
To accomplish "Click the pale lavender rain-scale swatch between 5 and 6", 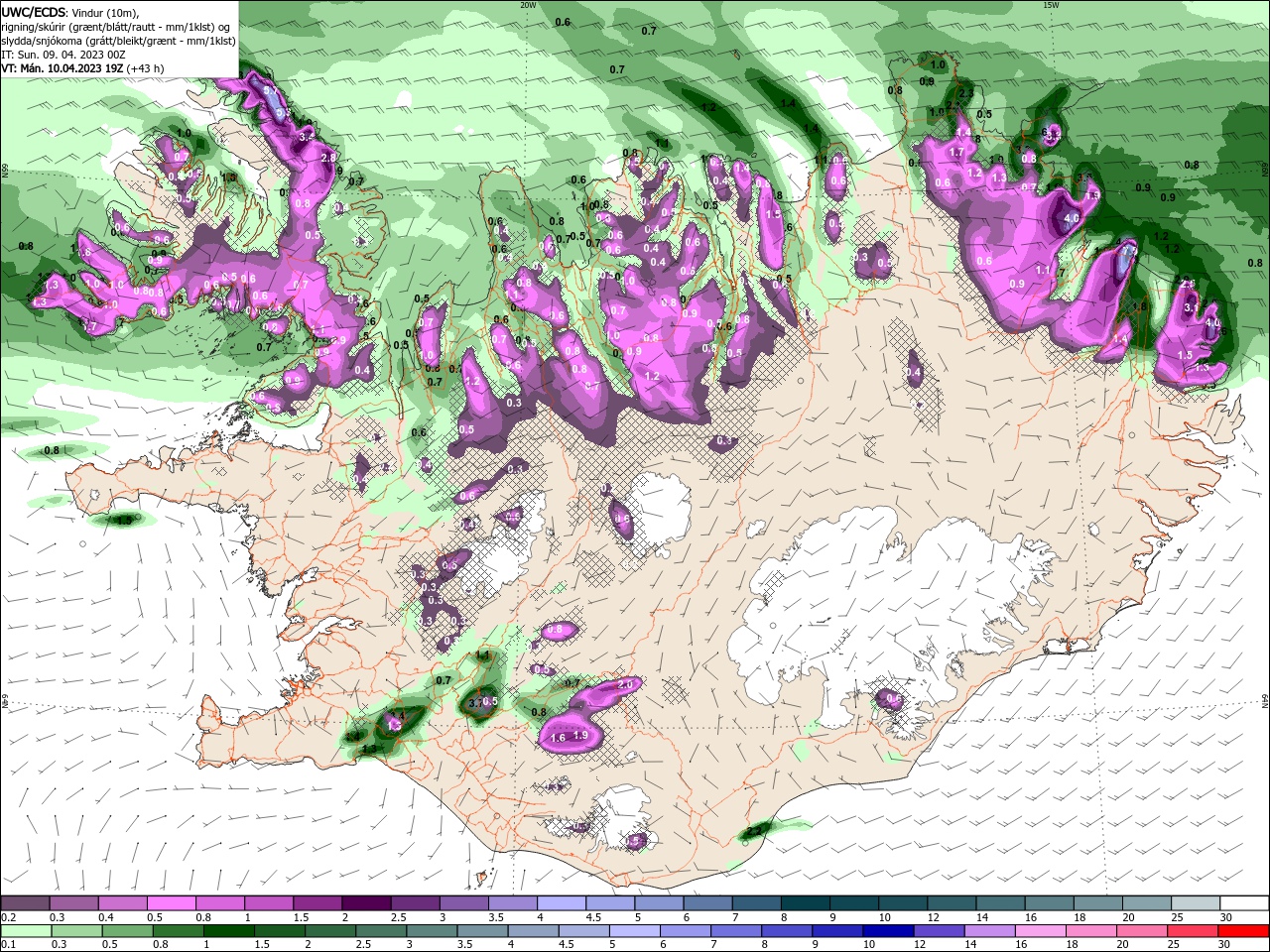I will tap(634, 931).
